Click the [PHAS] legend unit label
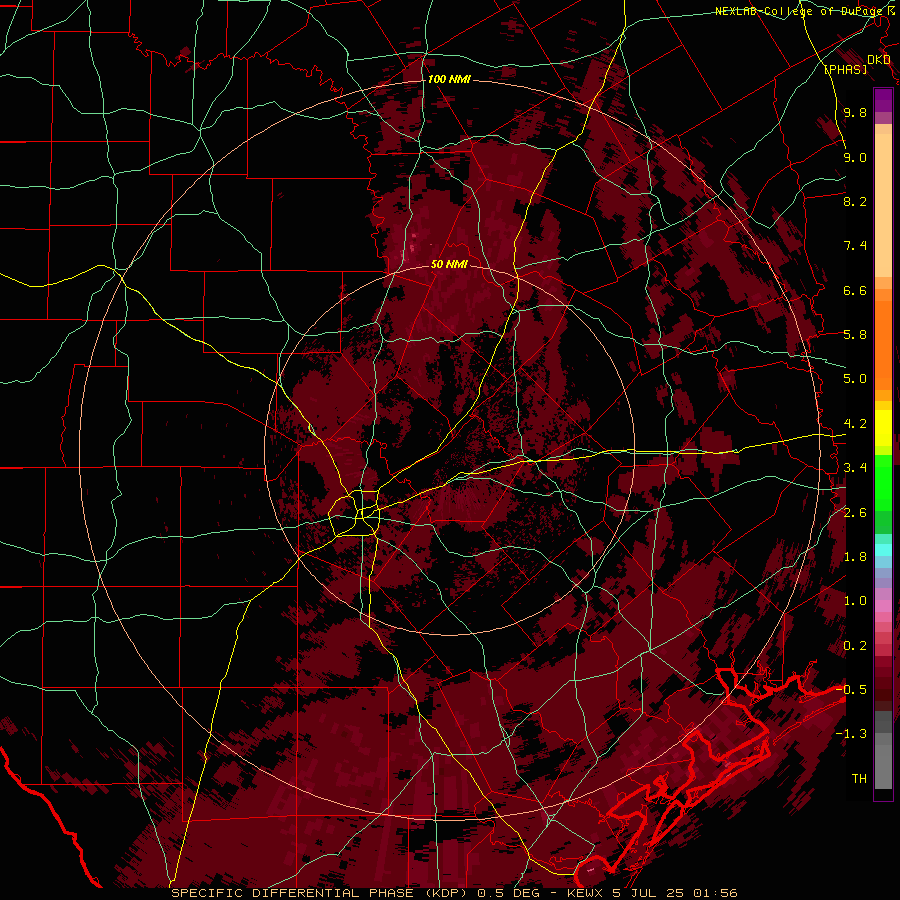The width and height of the screenshot is (900, 900). [x=845, y=69]
